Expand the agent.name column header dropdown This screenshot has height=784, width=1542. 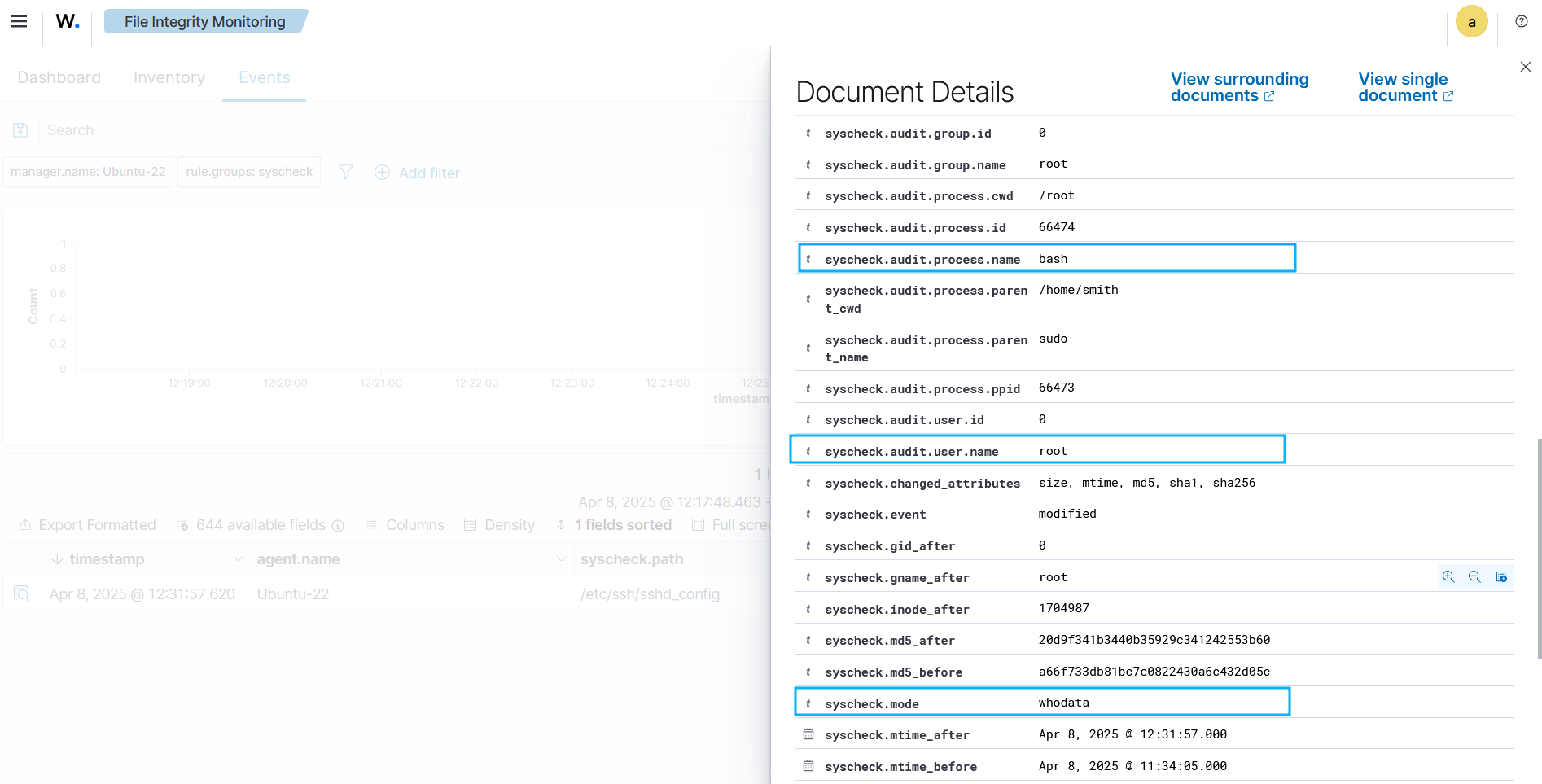pyautogui.click(x=560, y=559)
